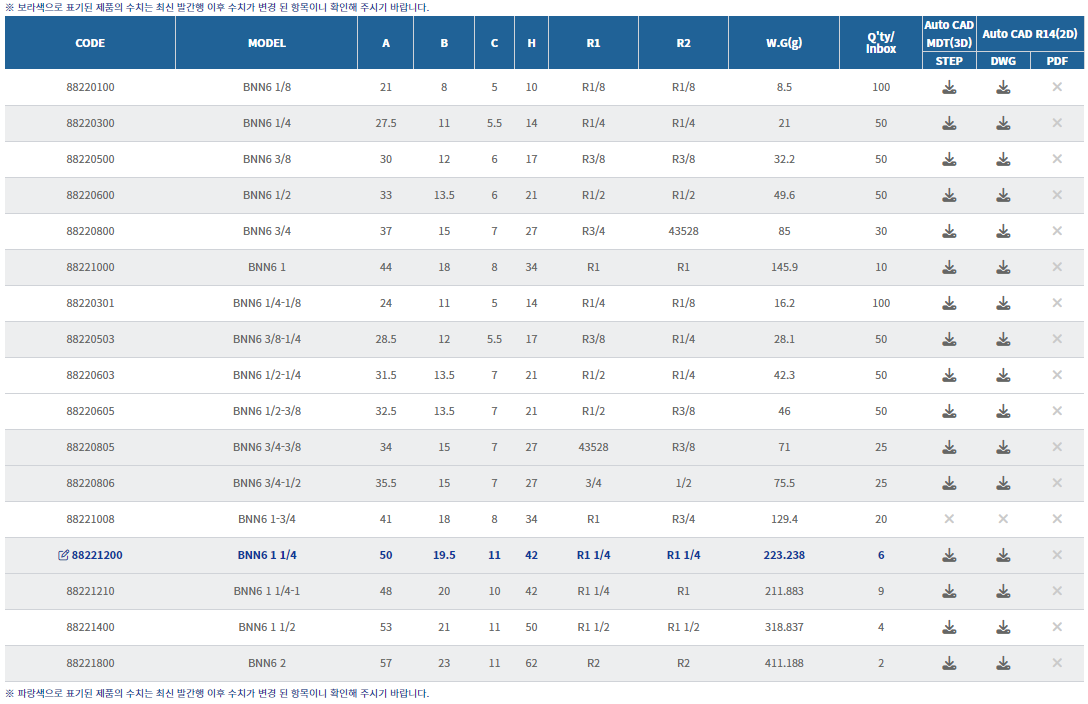Download DWG file for code 88221210
Viewport: 1088px width, 704px height.
tap(1003, 591)
